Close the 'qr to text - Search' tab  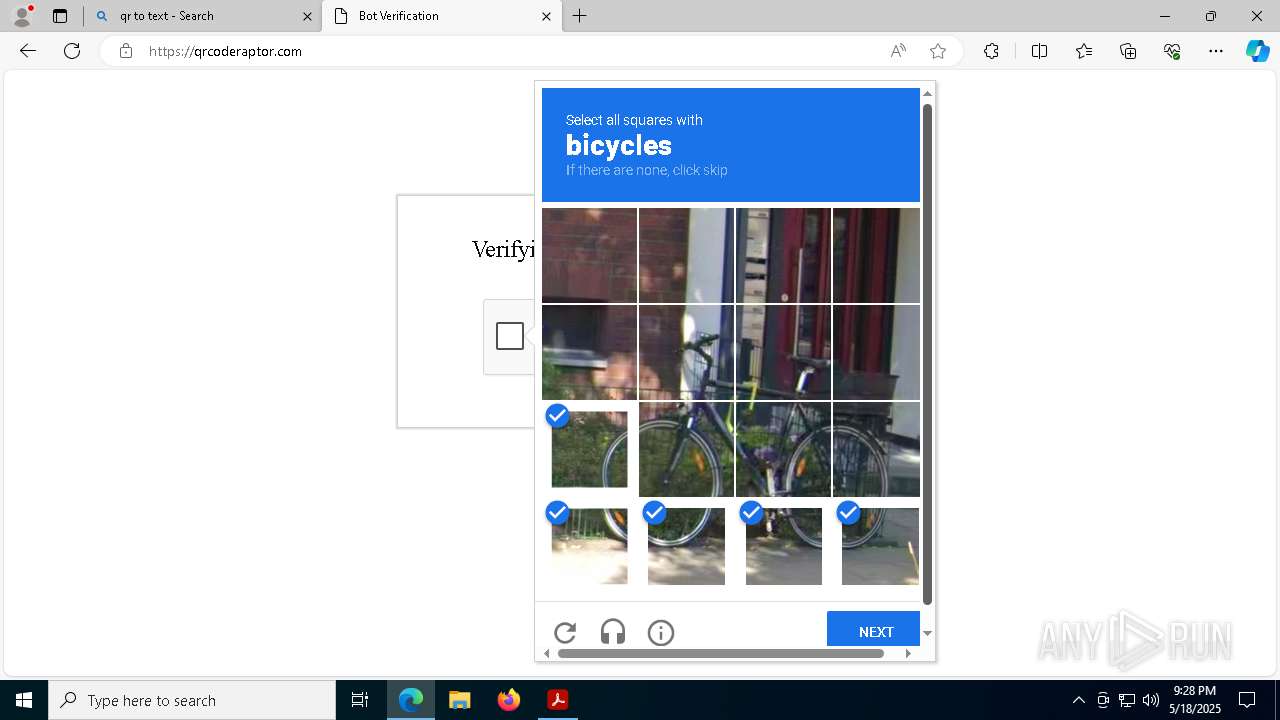click(307, 16)
